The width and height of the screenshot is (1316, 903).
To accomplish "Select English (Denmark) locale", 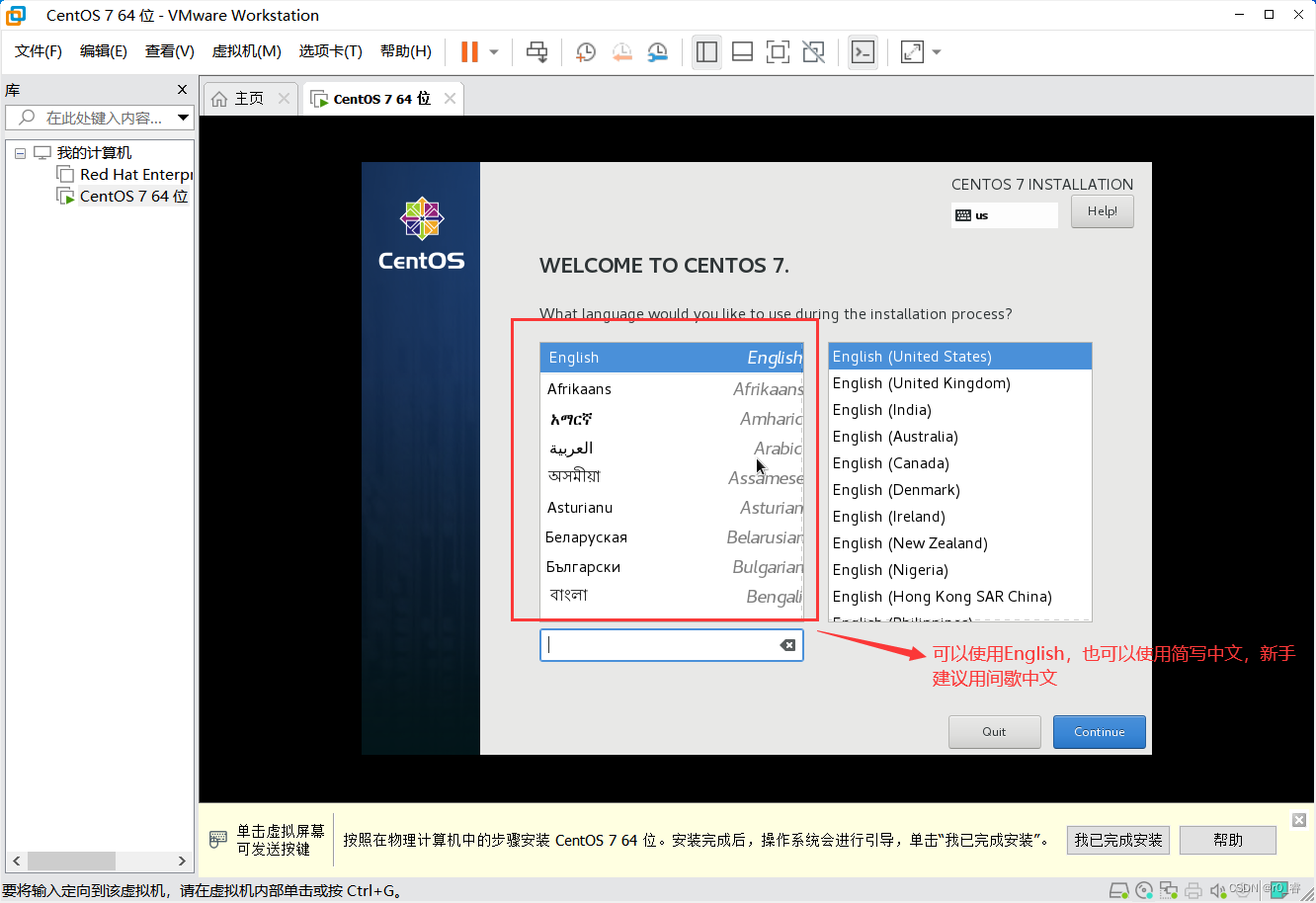I will pyautogui.click(x=960, y=490).
